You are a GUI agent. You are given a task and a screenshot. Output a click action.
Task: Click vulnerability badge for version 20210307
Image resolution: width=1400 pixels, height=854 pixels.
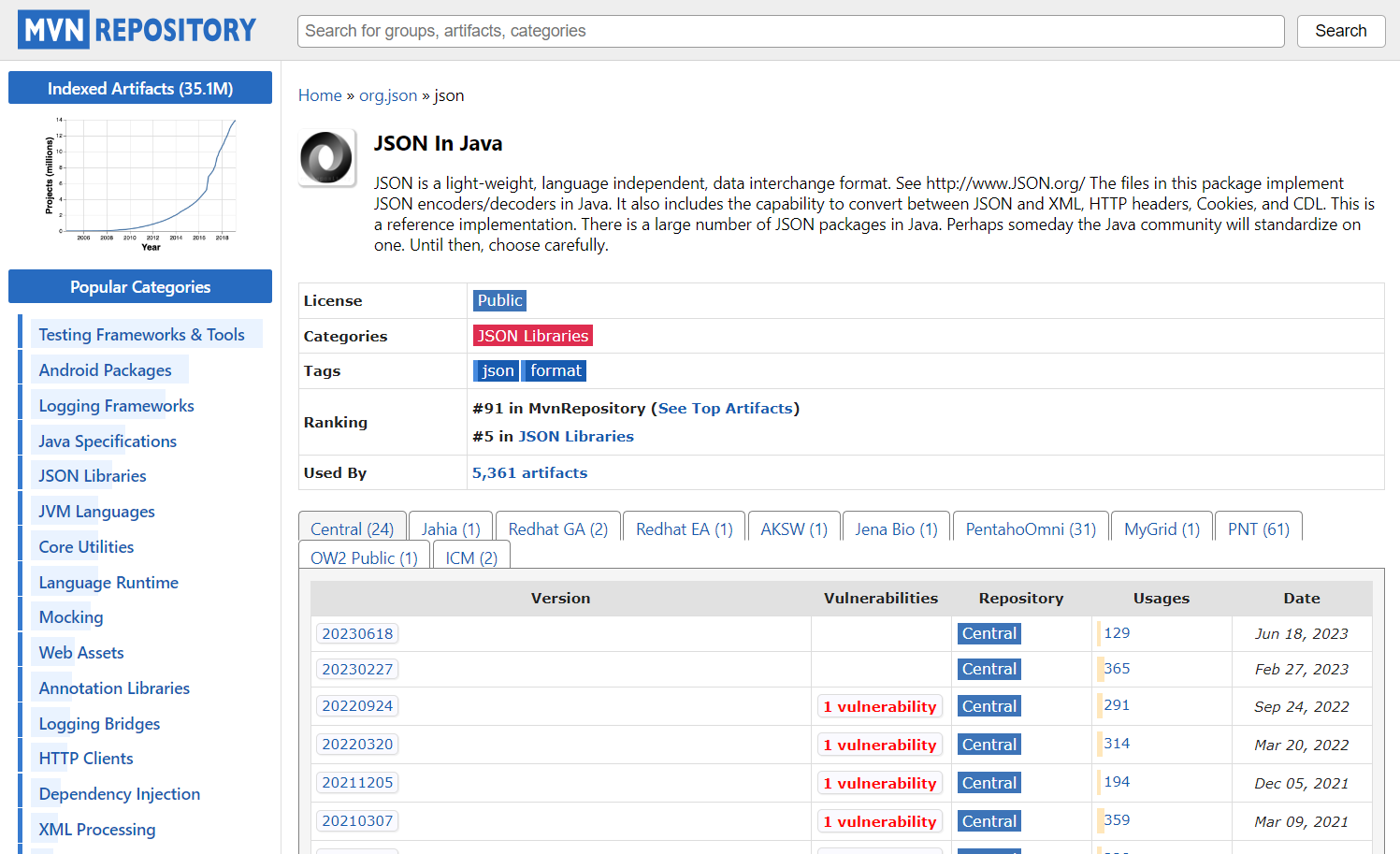pos(880,821)
